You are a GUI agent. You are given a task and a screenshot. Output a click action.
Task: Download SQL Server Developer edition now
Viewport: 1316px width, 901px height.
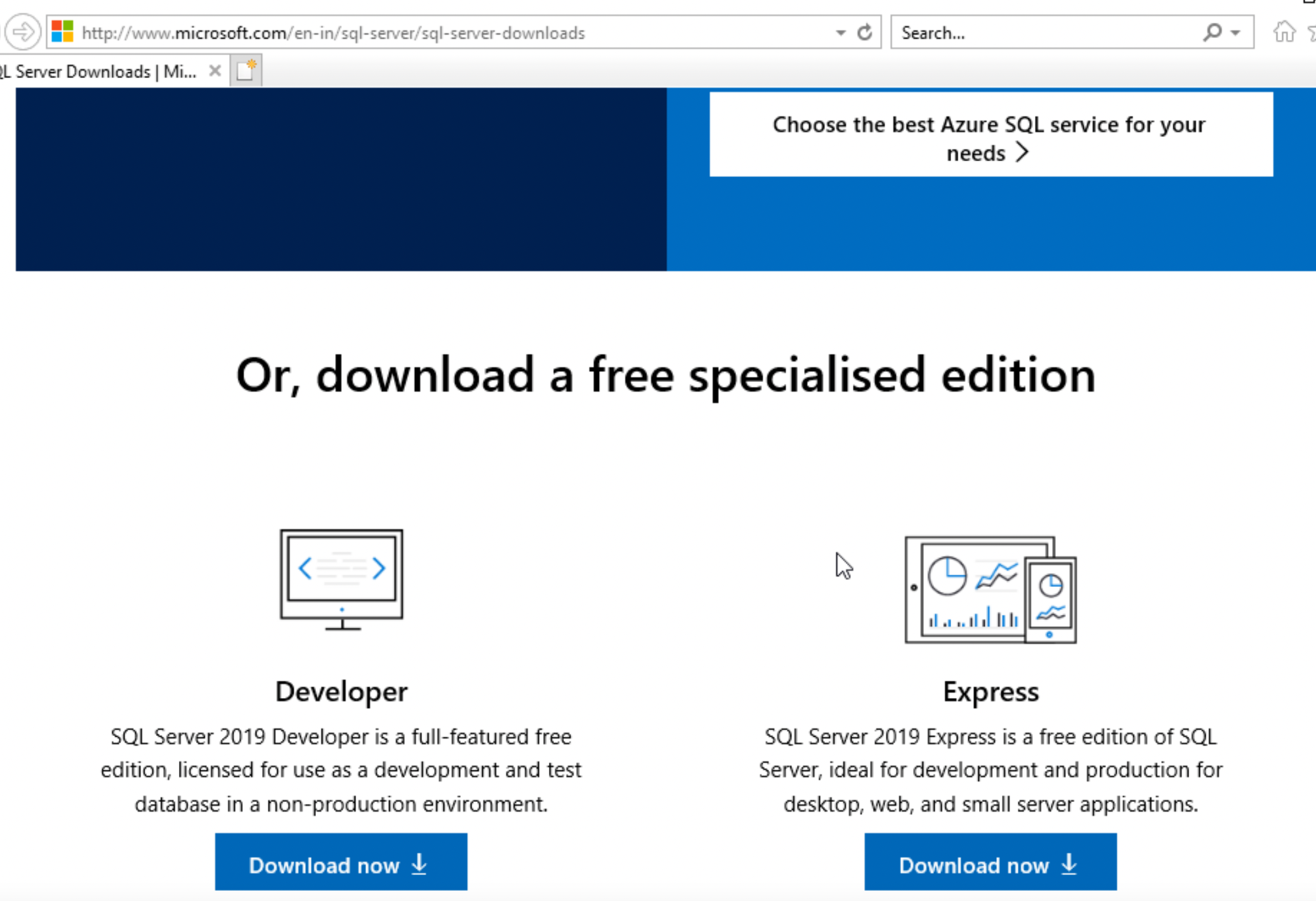tap(341, 865)
